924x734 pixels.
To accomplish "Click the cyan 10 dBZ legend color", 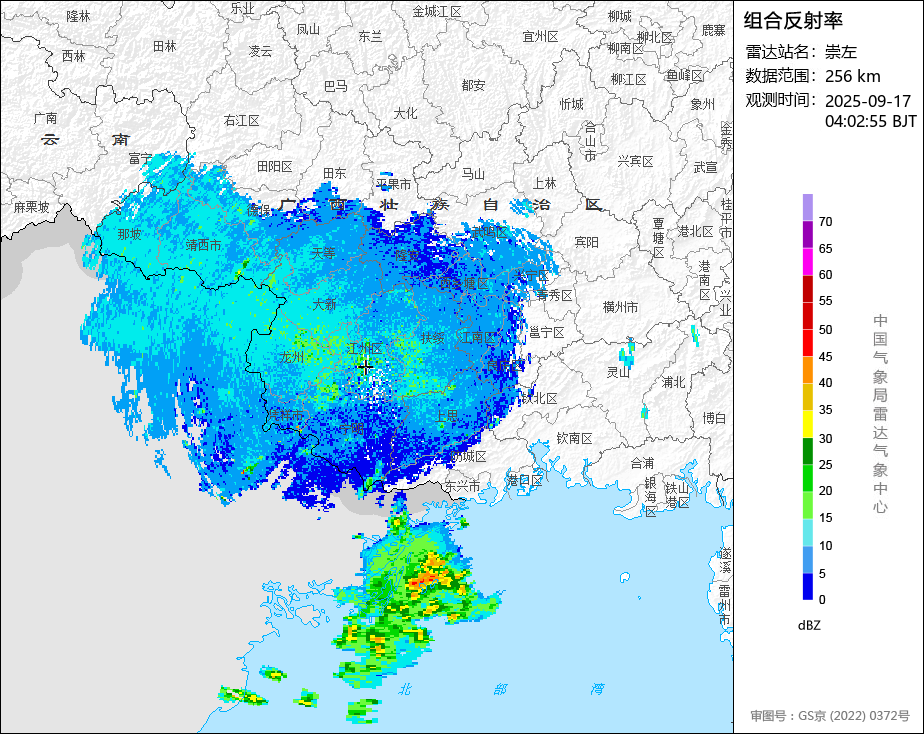I will click(807, 533).
